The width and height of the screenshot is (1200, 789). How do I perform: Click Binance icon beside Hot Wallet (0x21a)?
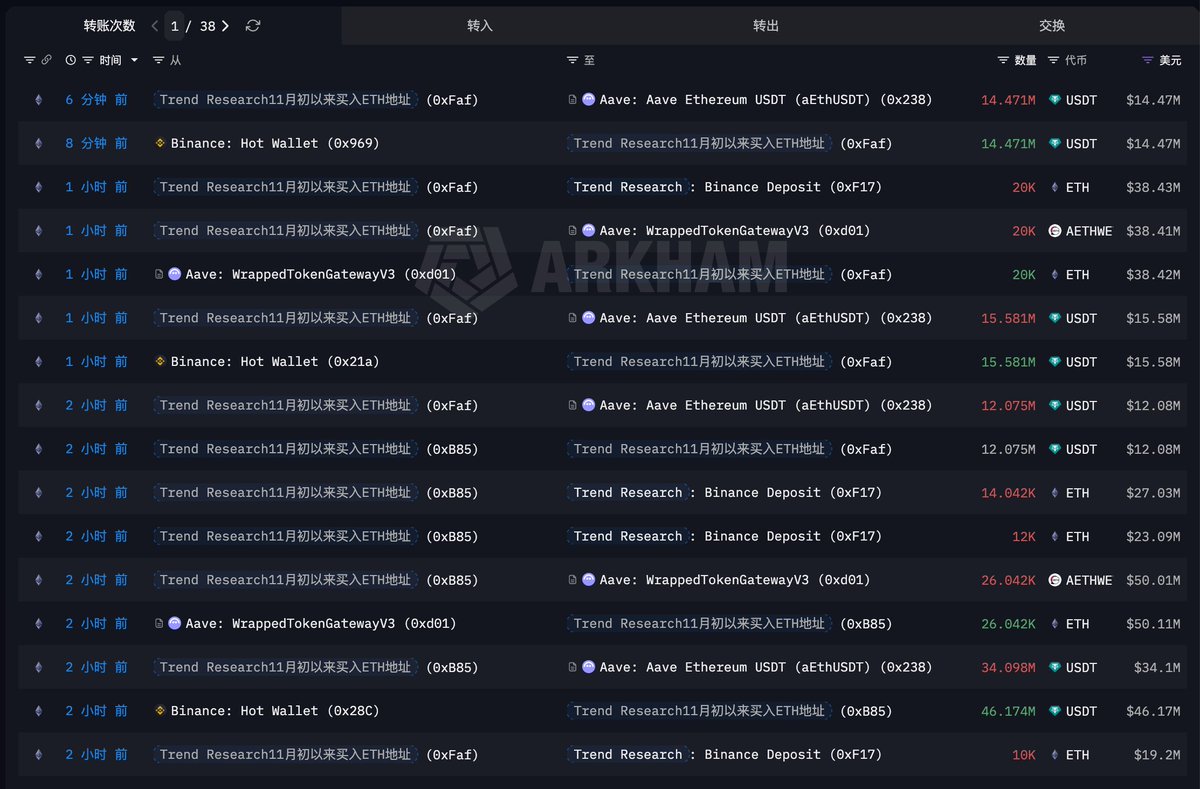point(160,362)
